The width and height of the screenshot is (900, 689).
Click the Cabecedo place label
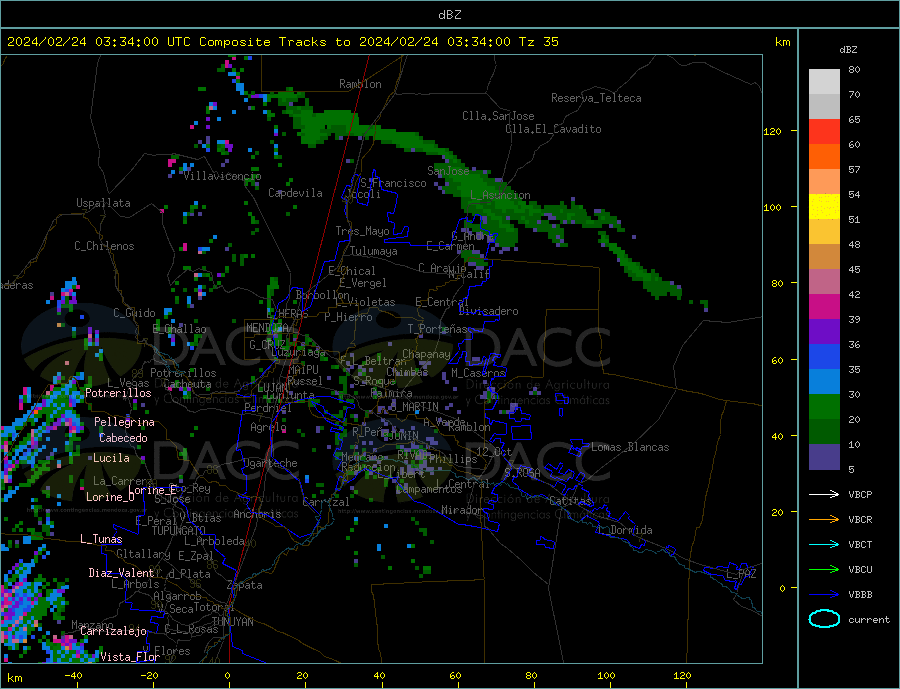[x=123, y=438]
